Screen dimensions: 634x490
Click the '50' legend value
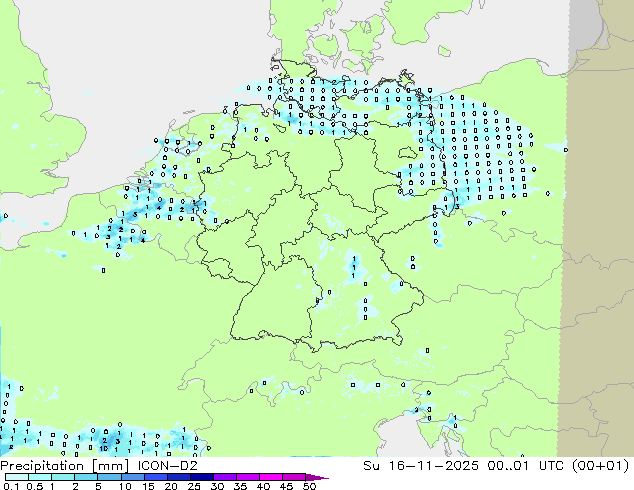pyautogui.click(x=309, y=486)
